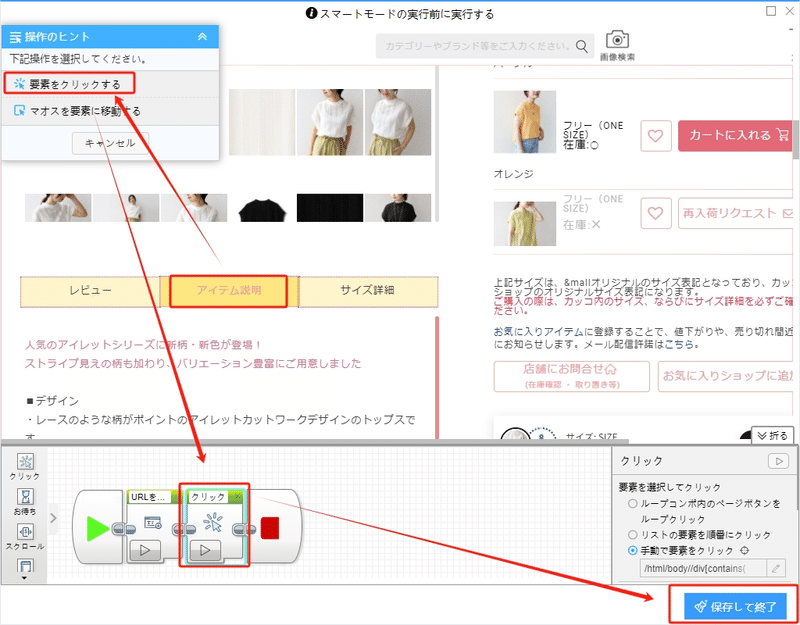The image size is (800, 625).
Task: Expand more tools arrow below sidebar
Action: click(24, 579)
